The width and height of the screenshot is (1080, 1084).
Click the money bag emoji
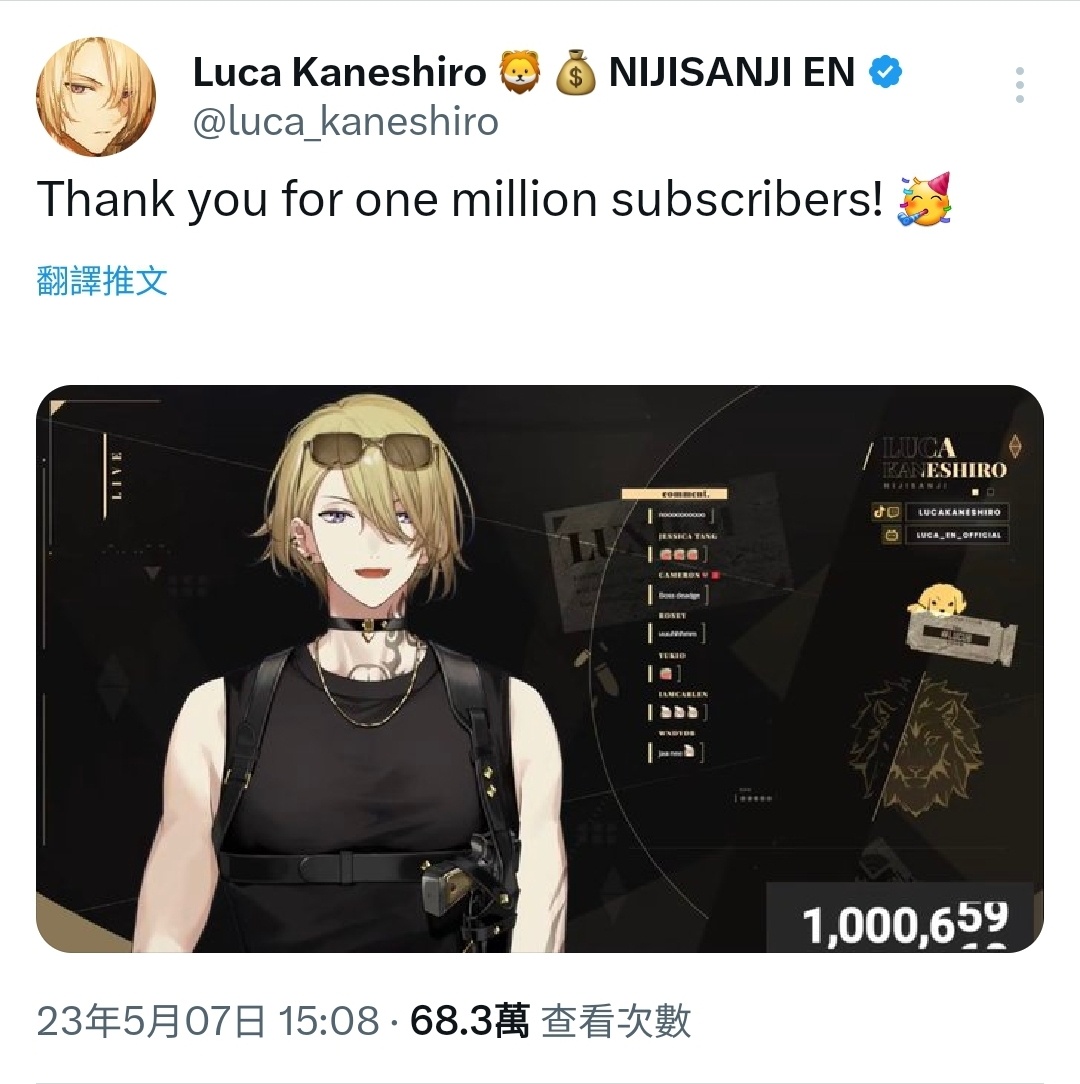(575, 72)
